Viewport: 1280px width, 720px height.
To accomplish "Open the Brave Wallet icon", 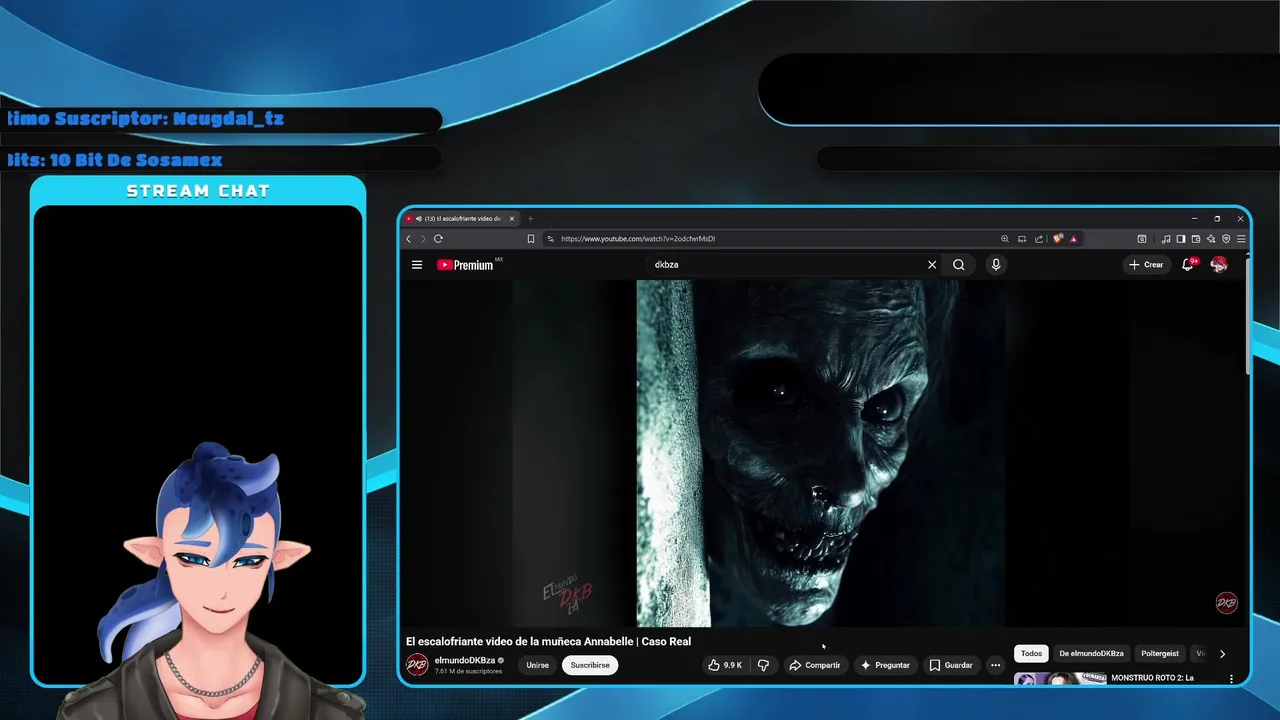I will tap(1196, 239).
